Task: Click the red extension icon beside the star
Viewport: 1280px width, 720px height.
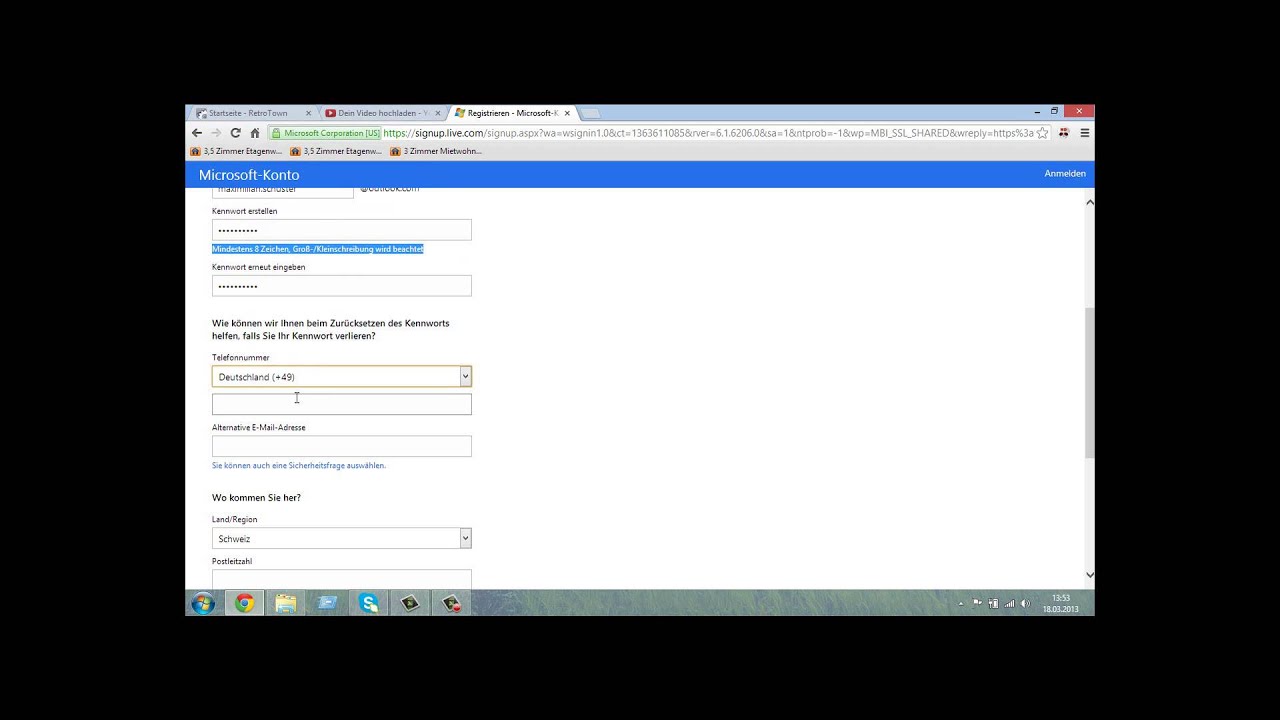Action: [1064, 133]
